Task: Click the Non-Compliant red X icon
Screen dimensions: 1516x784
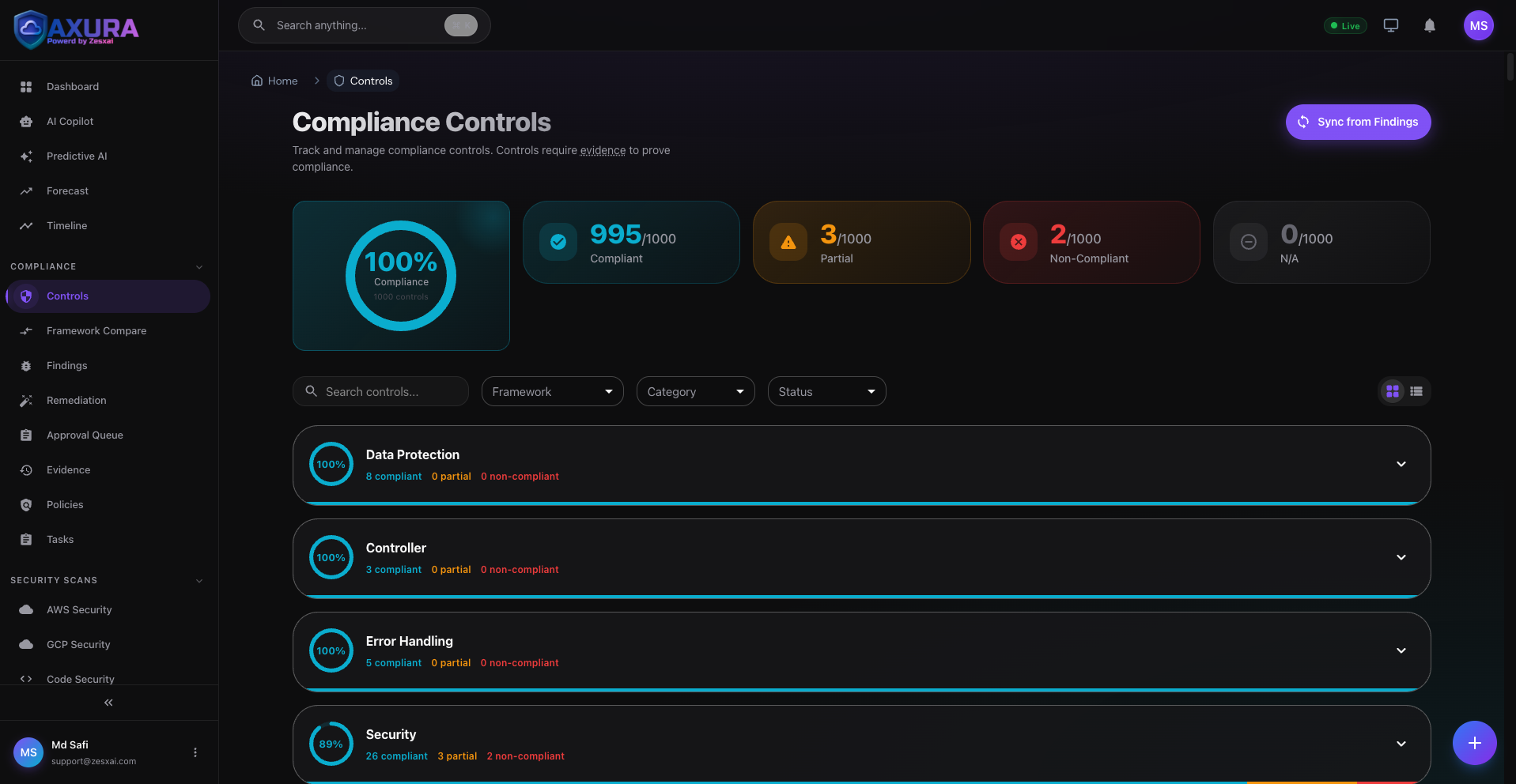Action: point(1019,242)
